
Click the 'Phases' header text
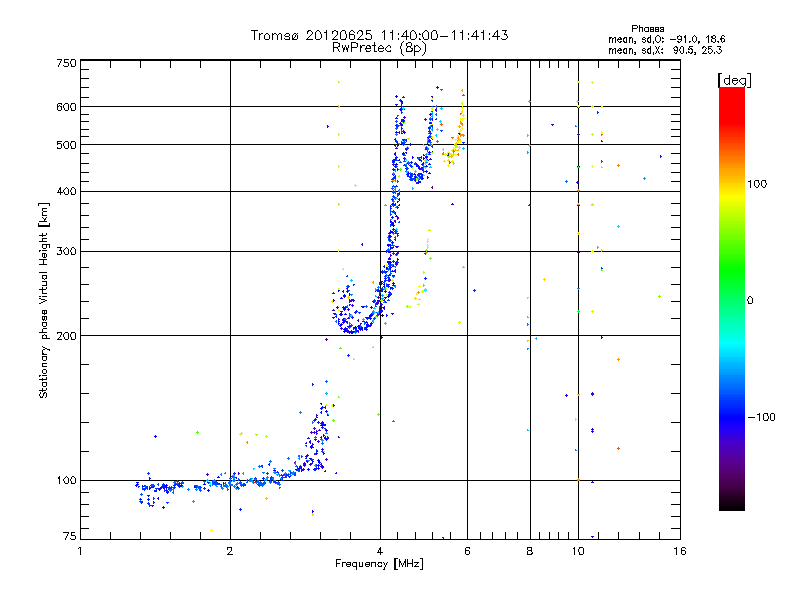pos(647,29)
